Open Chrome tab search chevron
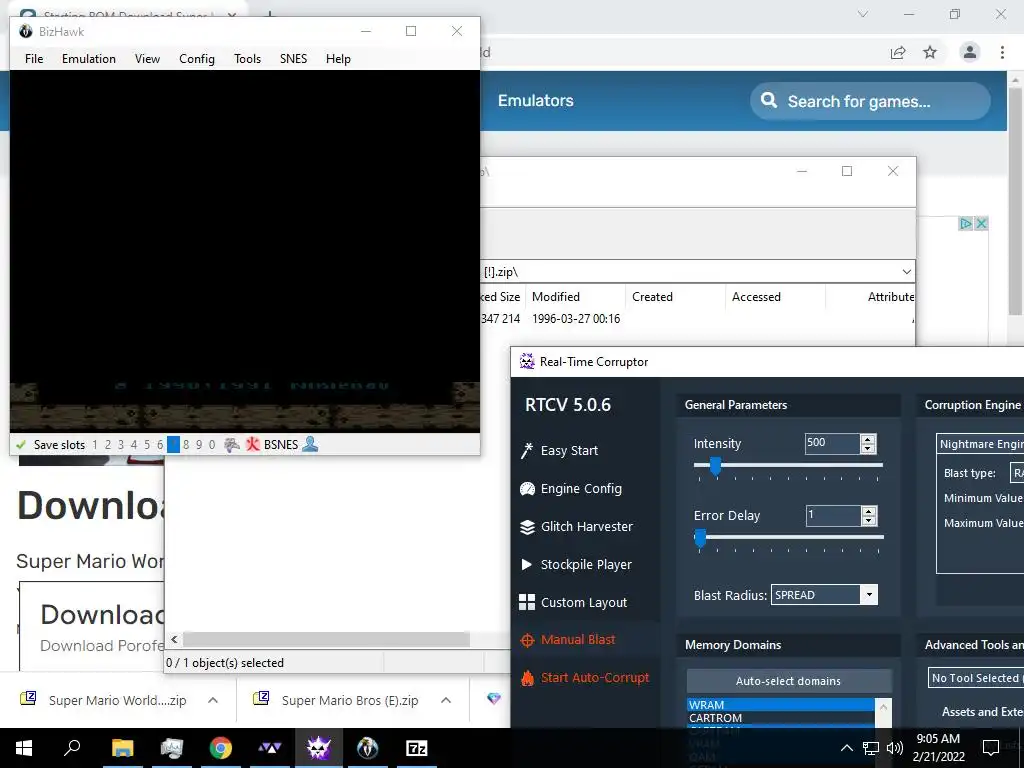 pyautogui.click(x=863, y=14)
